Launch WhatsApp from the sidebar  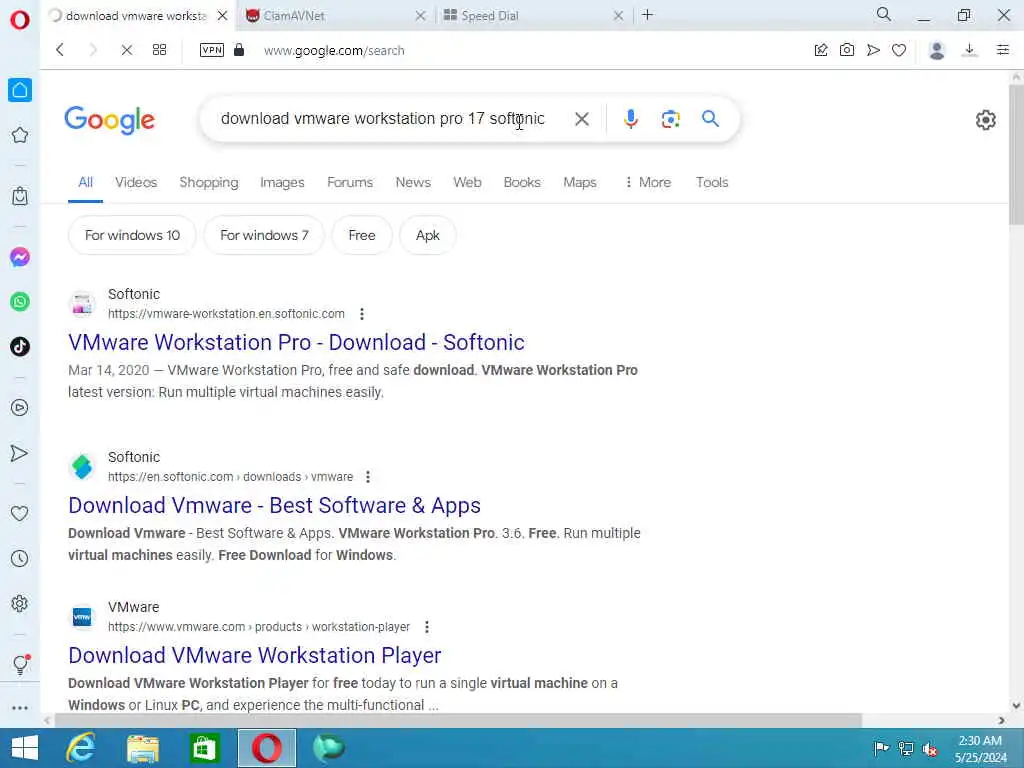pyautogui.click(x=20, y=302)
